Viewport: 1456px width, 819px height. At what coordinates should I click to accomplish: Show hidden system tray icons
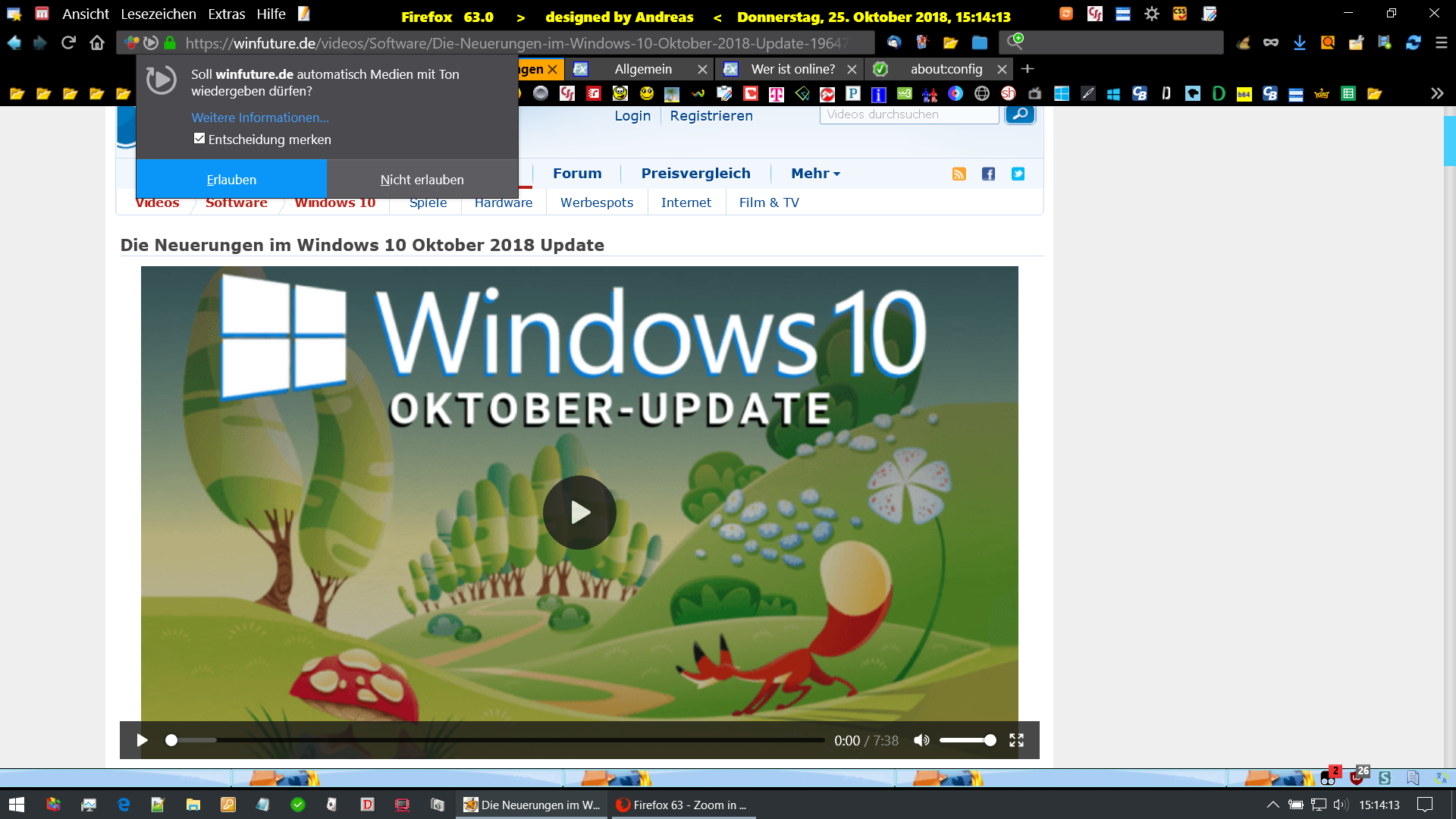pyautogui.click(x=1273, y=805)
